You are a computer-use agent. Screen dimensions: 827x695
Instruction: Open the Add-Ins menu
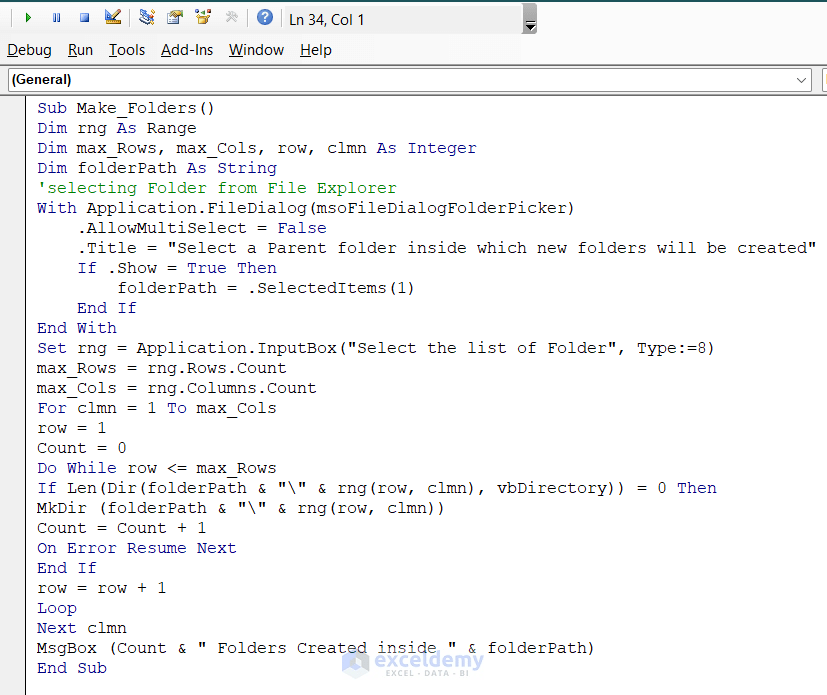pyautogui.click(x=187, y=50)
